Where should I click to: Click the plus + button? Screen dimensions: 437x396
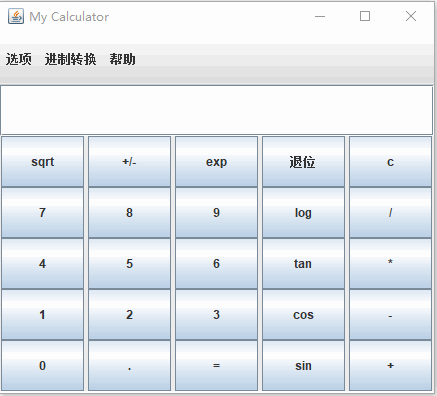click(x=390, y=366)
